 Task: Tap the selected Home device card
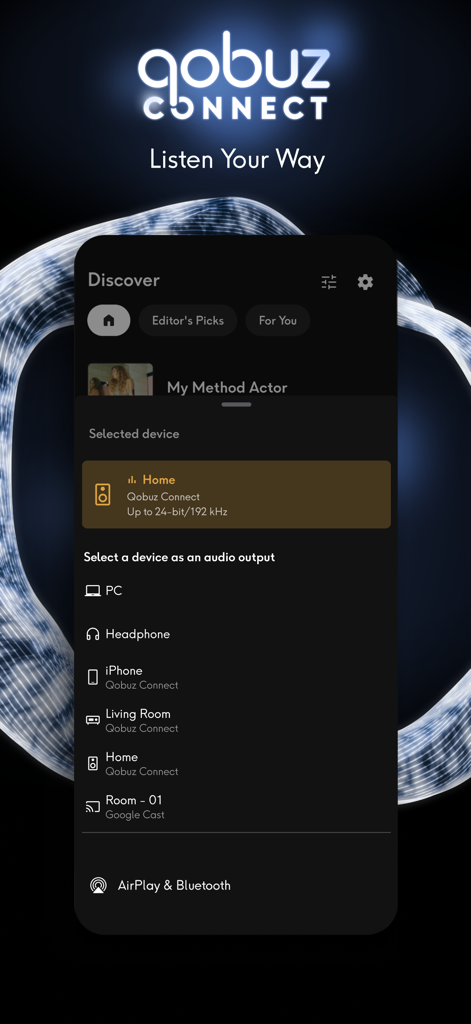236,494
